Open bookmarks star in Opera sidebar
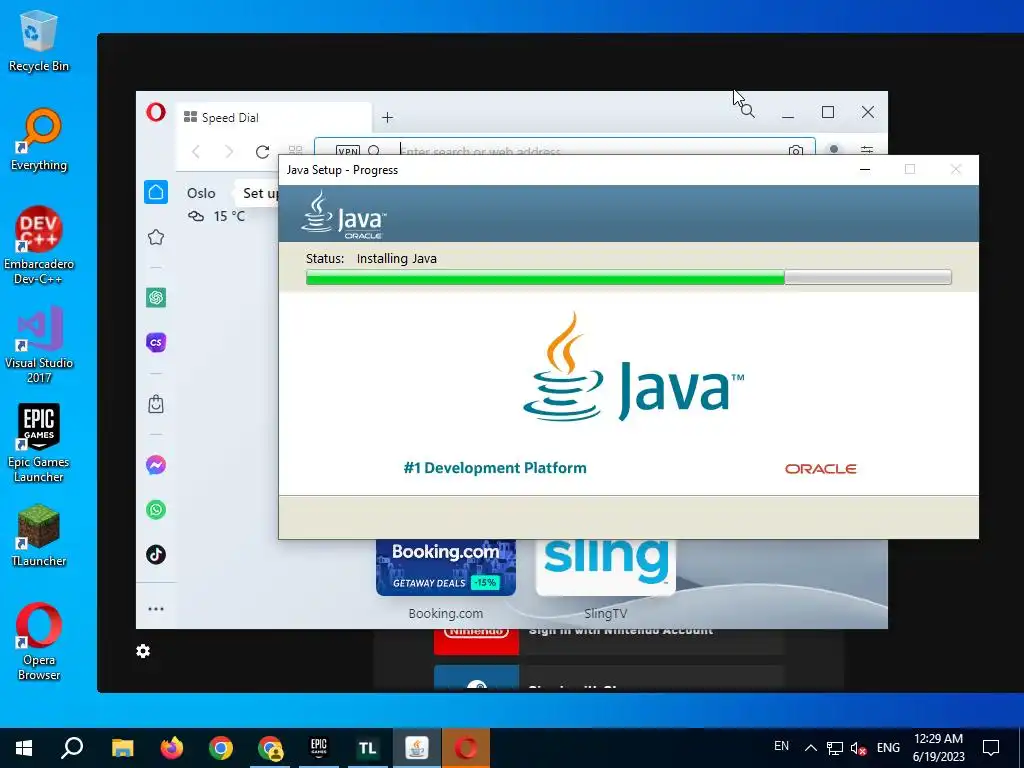1024x768 pixels. pyautogui.click(x=156, y=237)
